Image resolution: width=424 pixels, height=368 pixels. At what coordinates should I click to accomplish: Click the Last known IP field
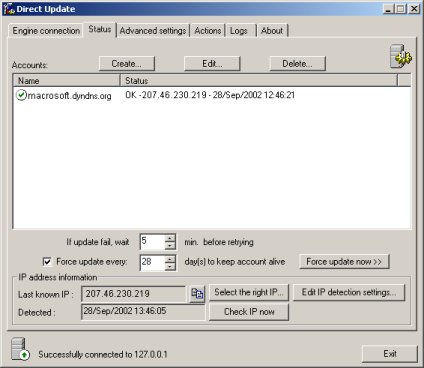click(x=134, y=294)
